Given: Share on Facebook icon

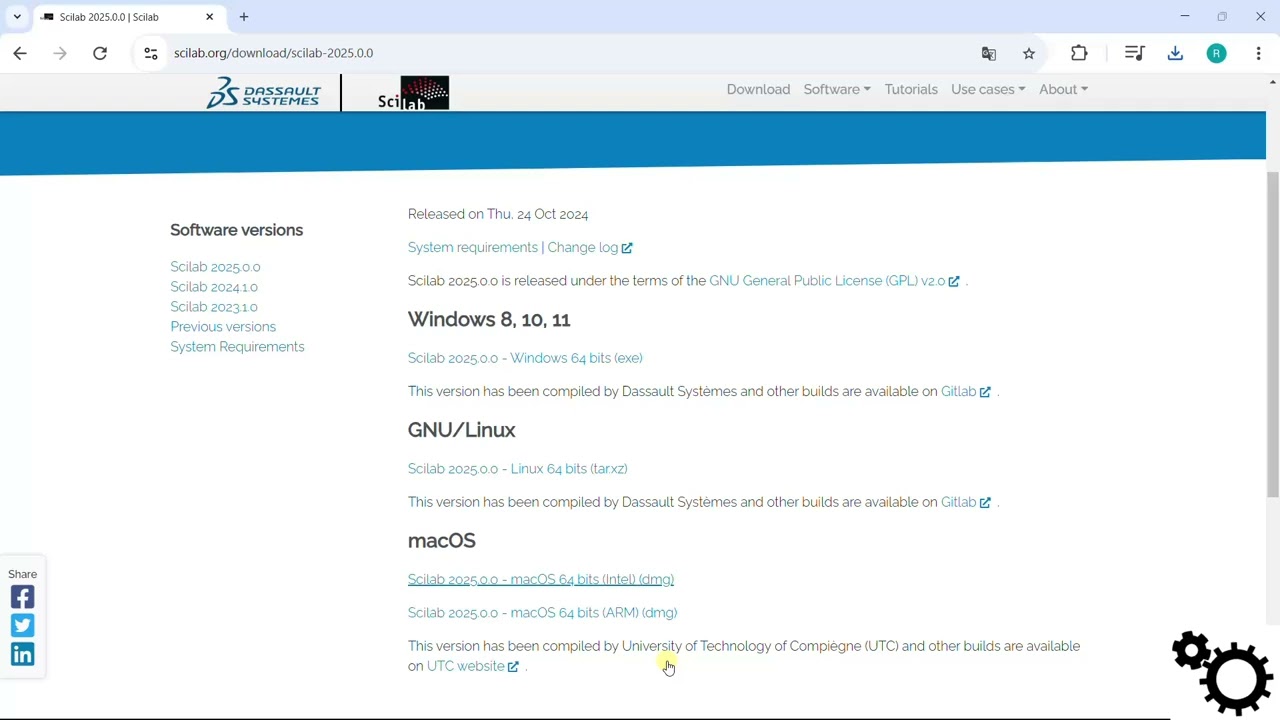Looking at the screenshot, I should pyautogui.click(x=22, y=597).
